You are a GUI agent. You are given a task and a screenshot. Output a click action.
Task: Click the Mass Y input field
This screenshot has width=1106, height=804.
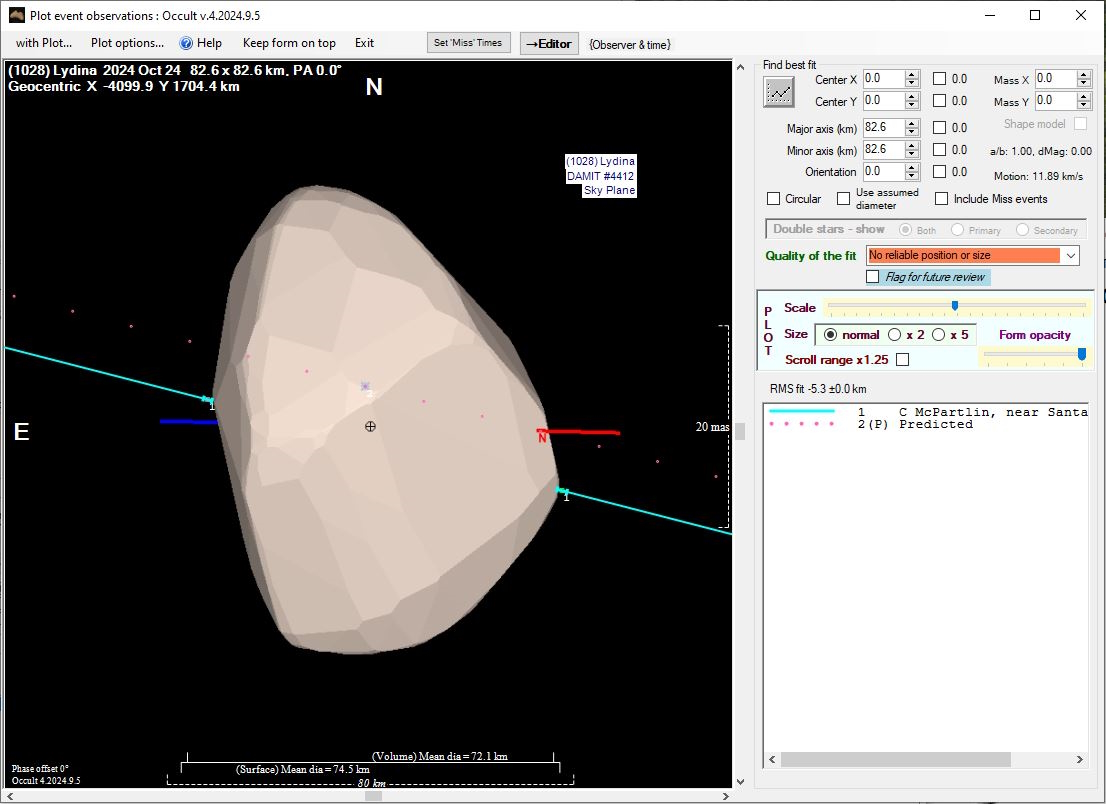(1056, 101)
